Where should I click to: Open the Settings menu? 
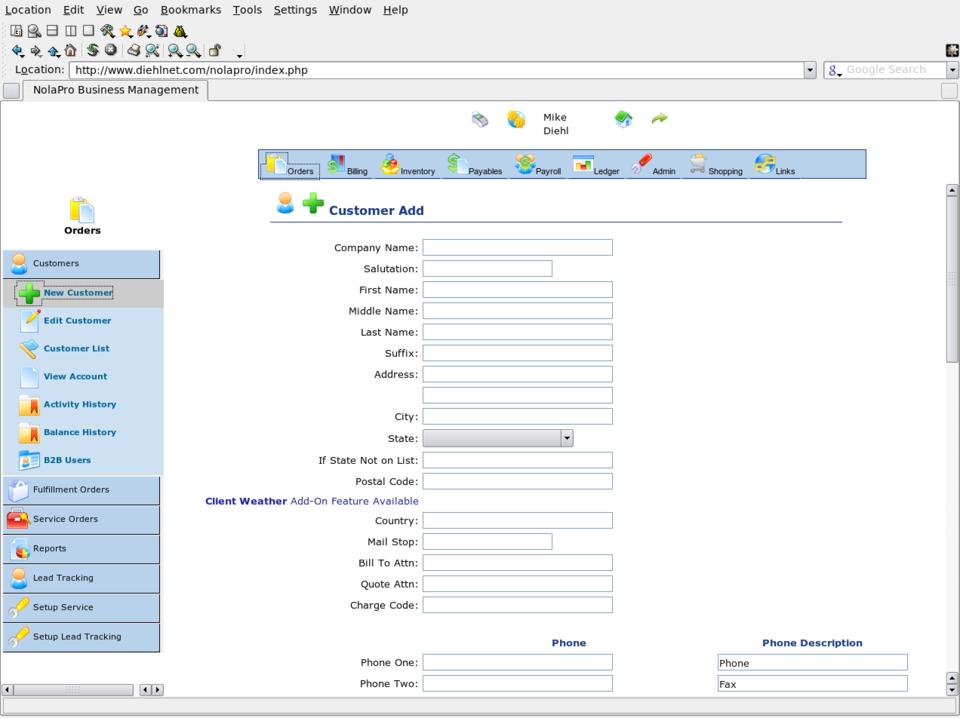tap(295, 10)
